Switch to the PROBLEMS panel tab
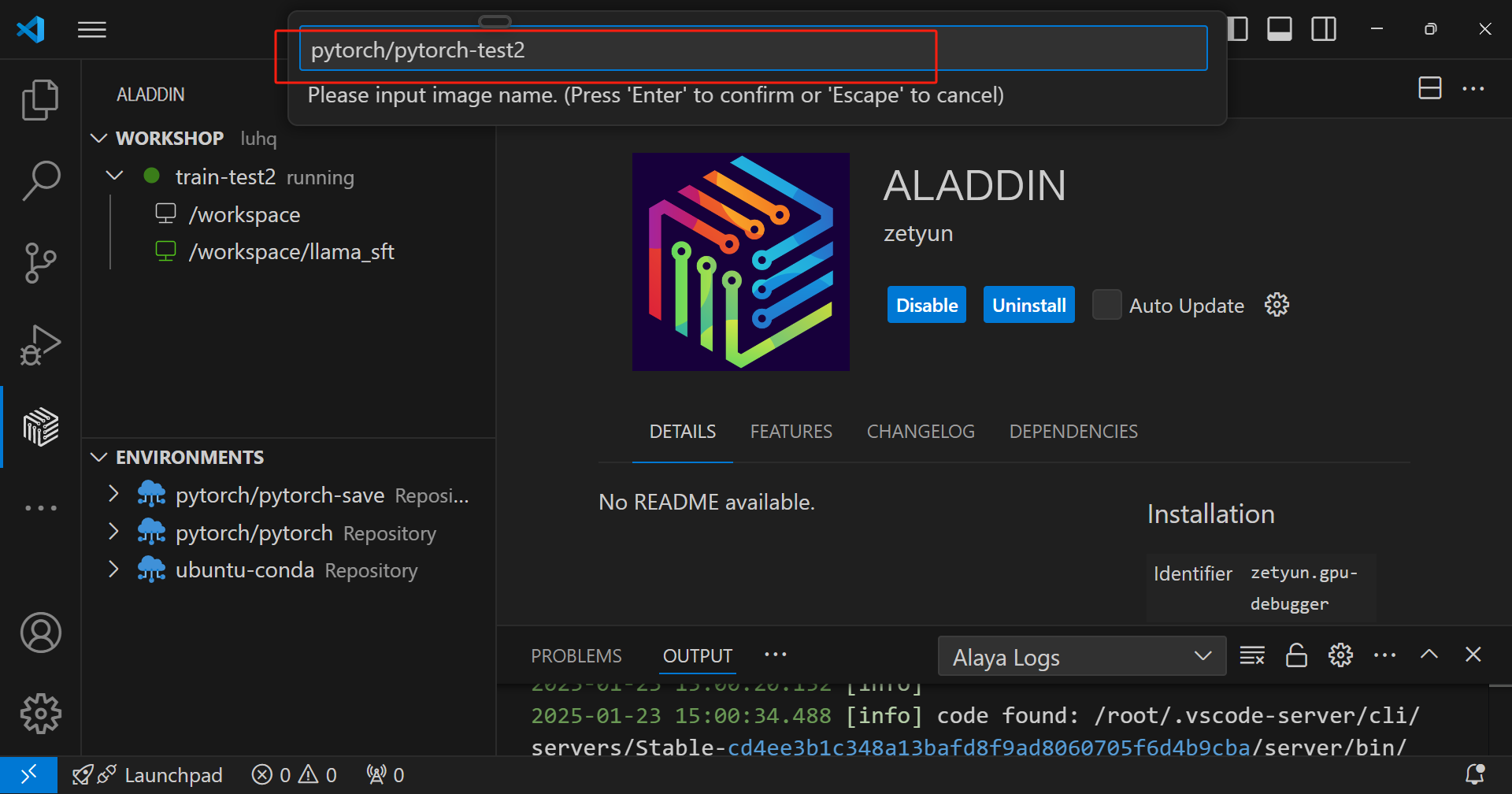 pos(576,656)
